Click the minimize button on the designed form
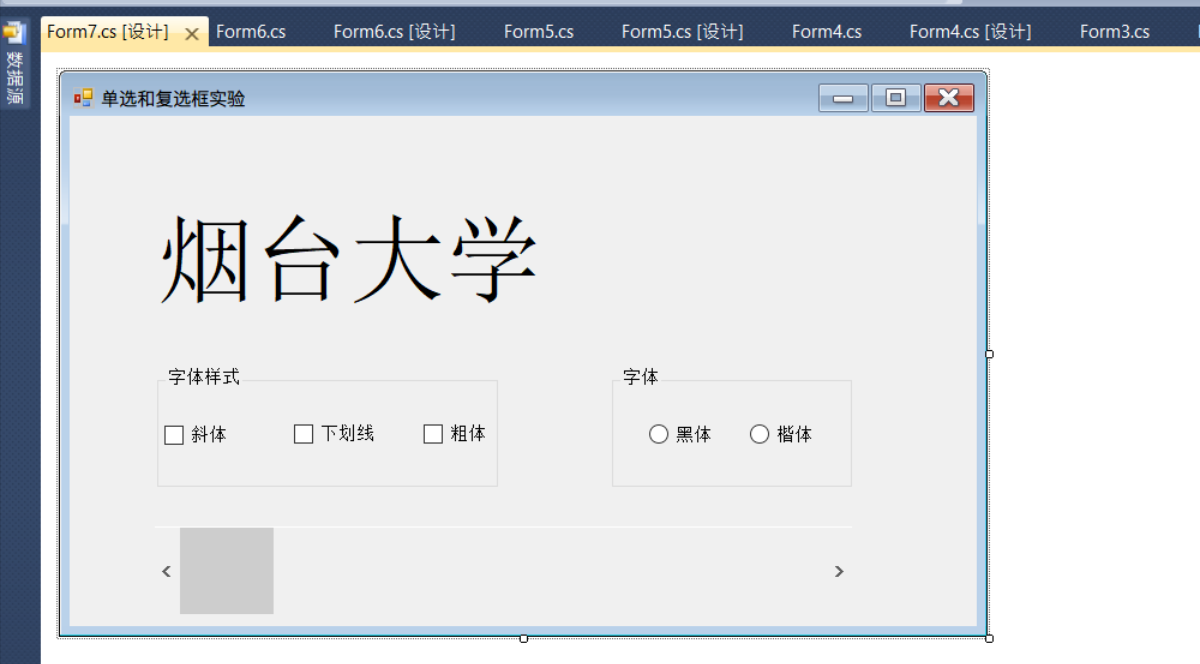The height and width of the screenshot is (664, 1200). (842, 97)
